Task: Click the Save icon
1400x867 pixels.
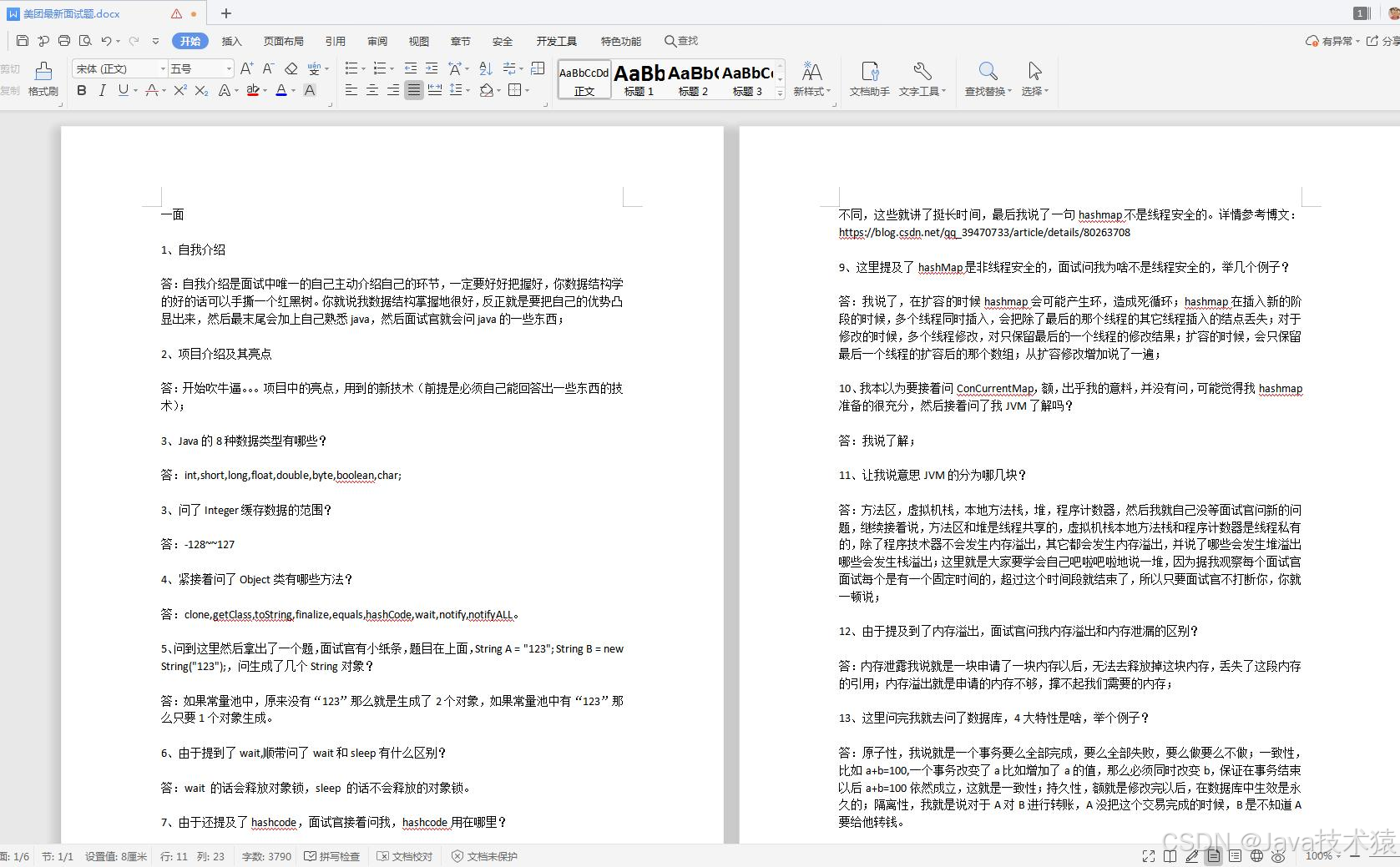Action: coord(23,40)
